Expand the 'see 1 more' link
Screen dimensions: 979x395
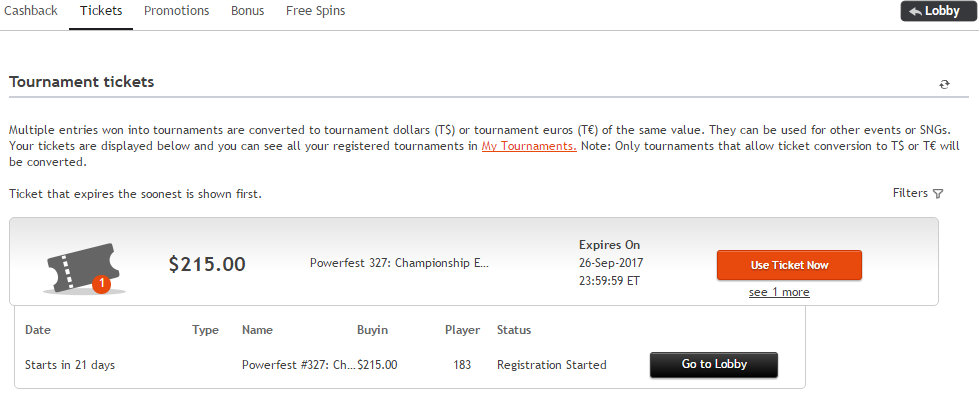click(x=779, y=292)
